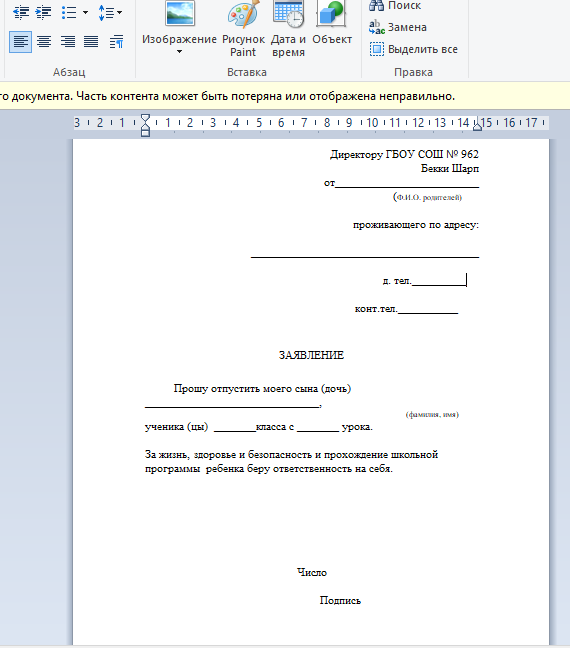
Task: Choose Выделить все to select everything
Action: 413,49
